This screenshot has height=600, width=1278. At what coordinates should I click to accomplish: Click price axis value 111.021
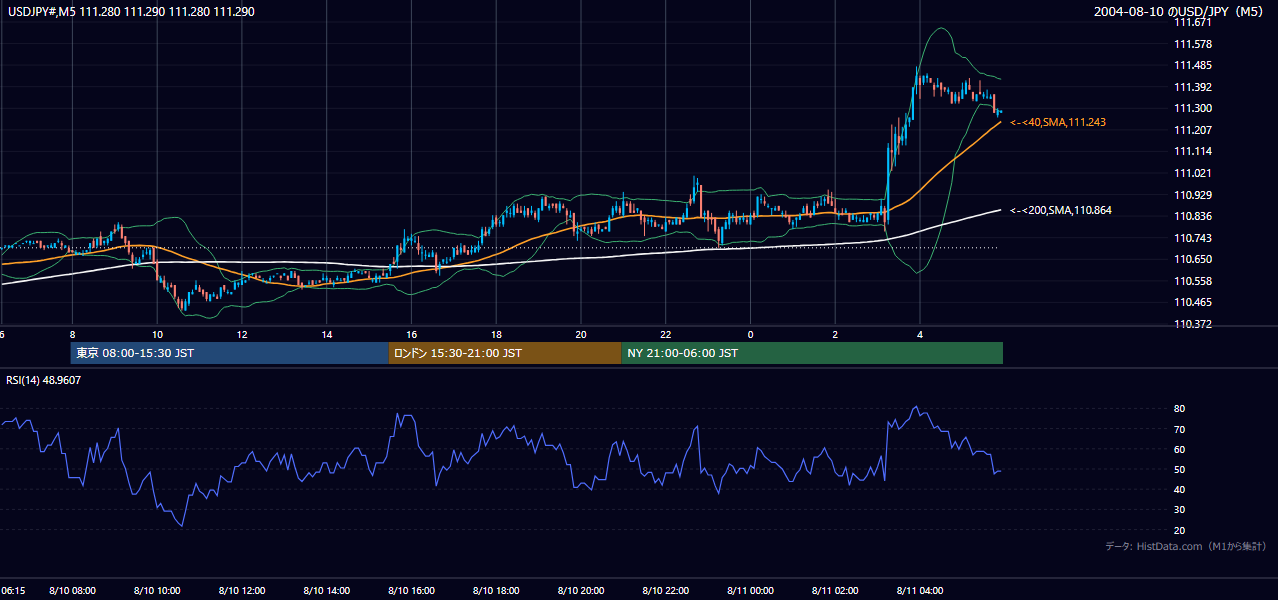pos(1192,173)
